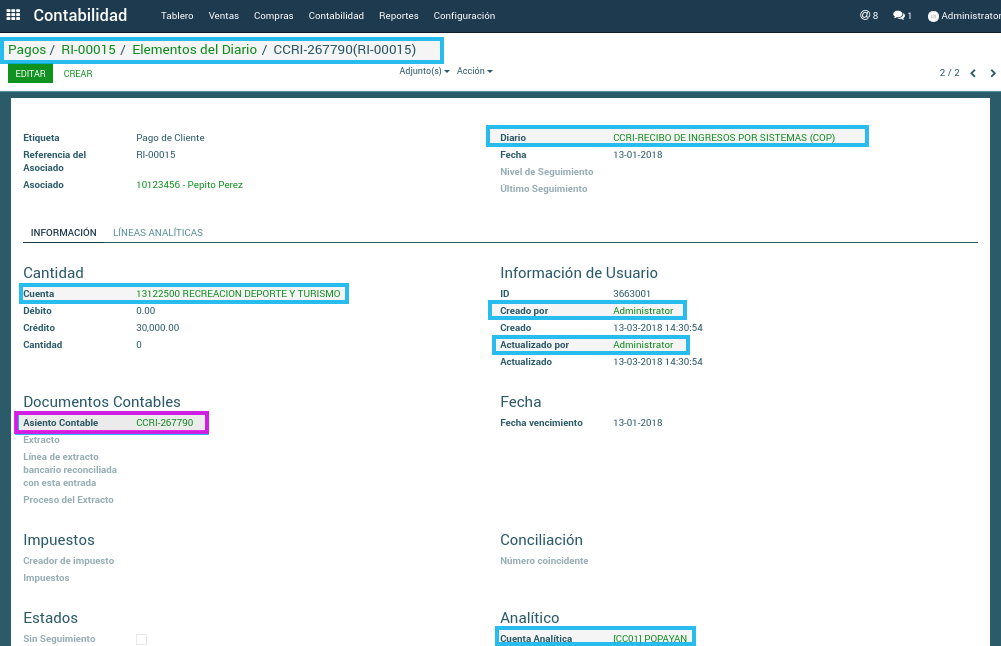Open the Ventas menu
Viewport: 1001px width, 646px height.
tap(224, 16)
